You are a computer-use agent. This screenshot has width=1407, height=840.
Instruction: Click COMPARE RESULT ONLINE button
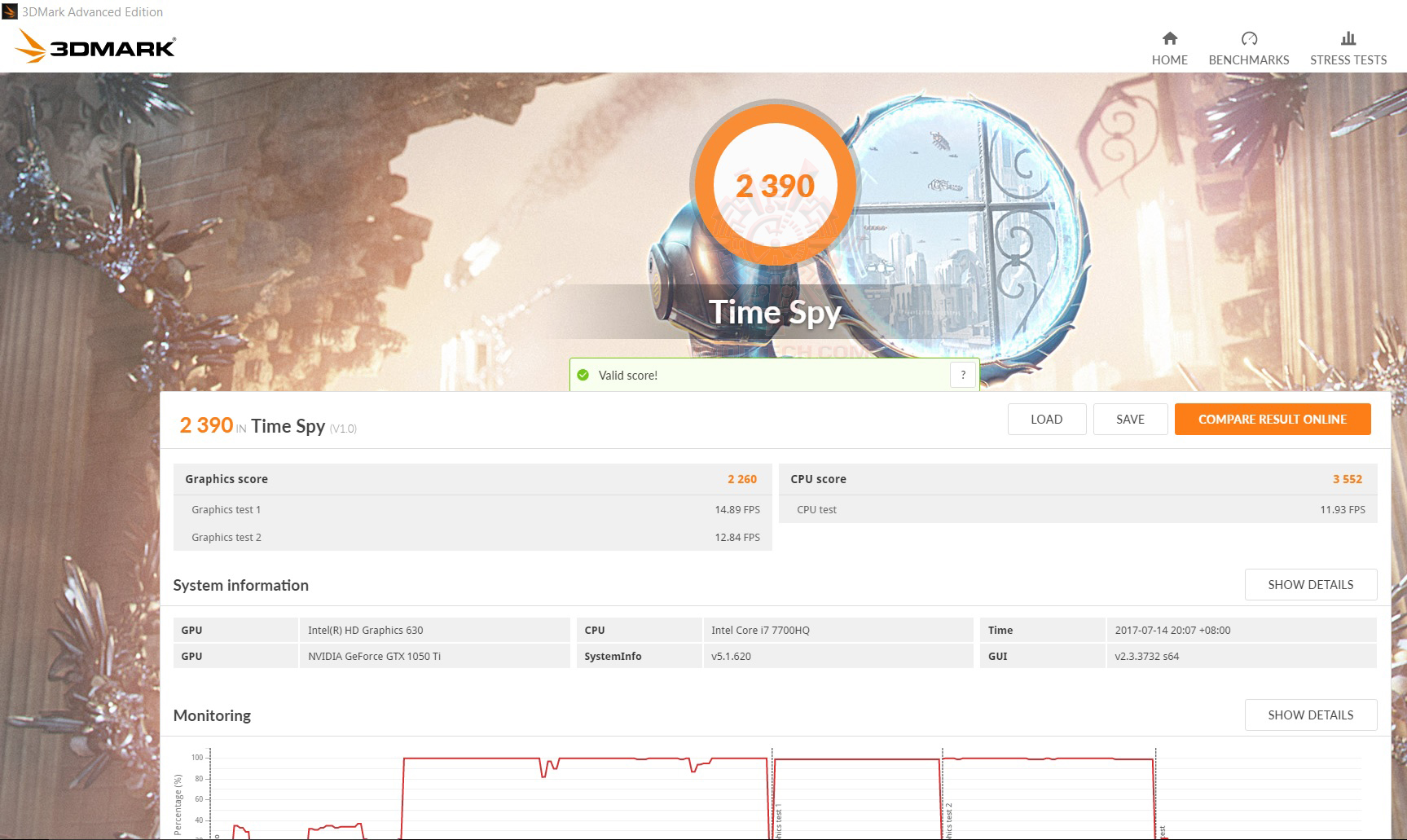[1272, 419]
